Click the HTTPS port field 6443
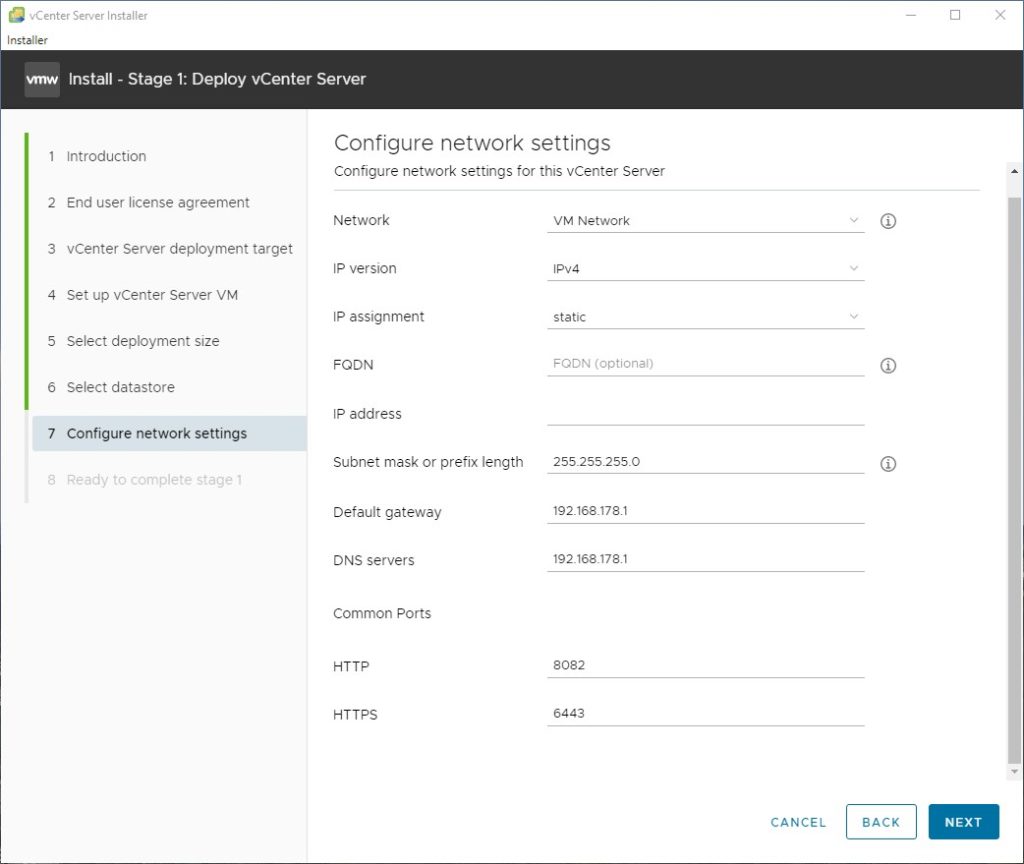This screenshot has width=1024, height=864. 705,714
